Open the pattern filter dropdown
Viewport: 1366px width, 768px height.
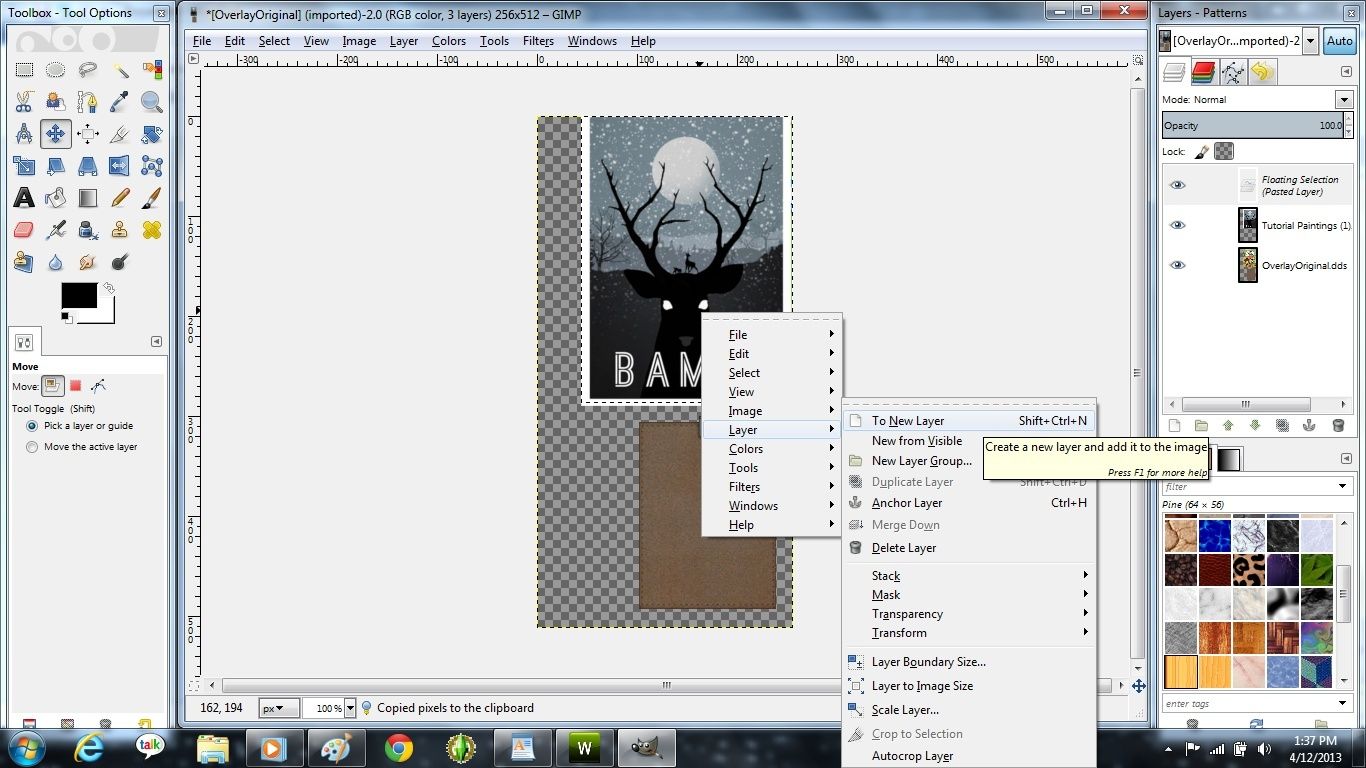pyautogui.click(x=1344, y=487)
